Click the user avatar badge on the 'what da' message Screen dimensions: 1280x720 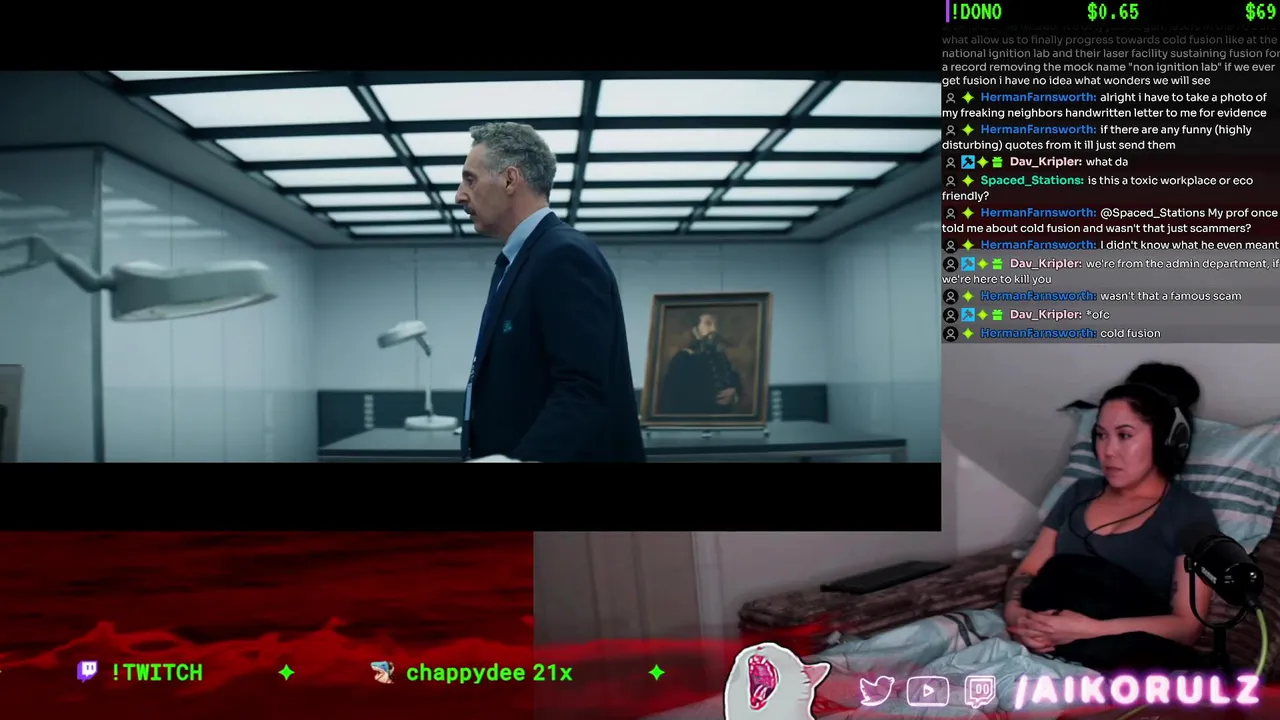950,162
